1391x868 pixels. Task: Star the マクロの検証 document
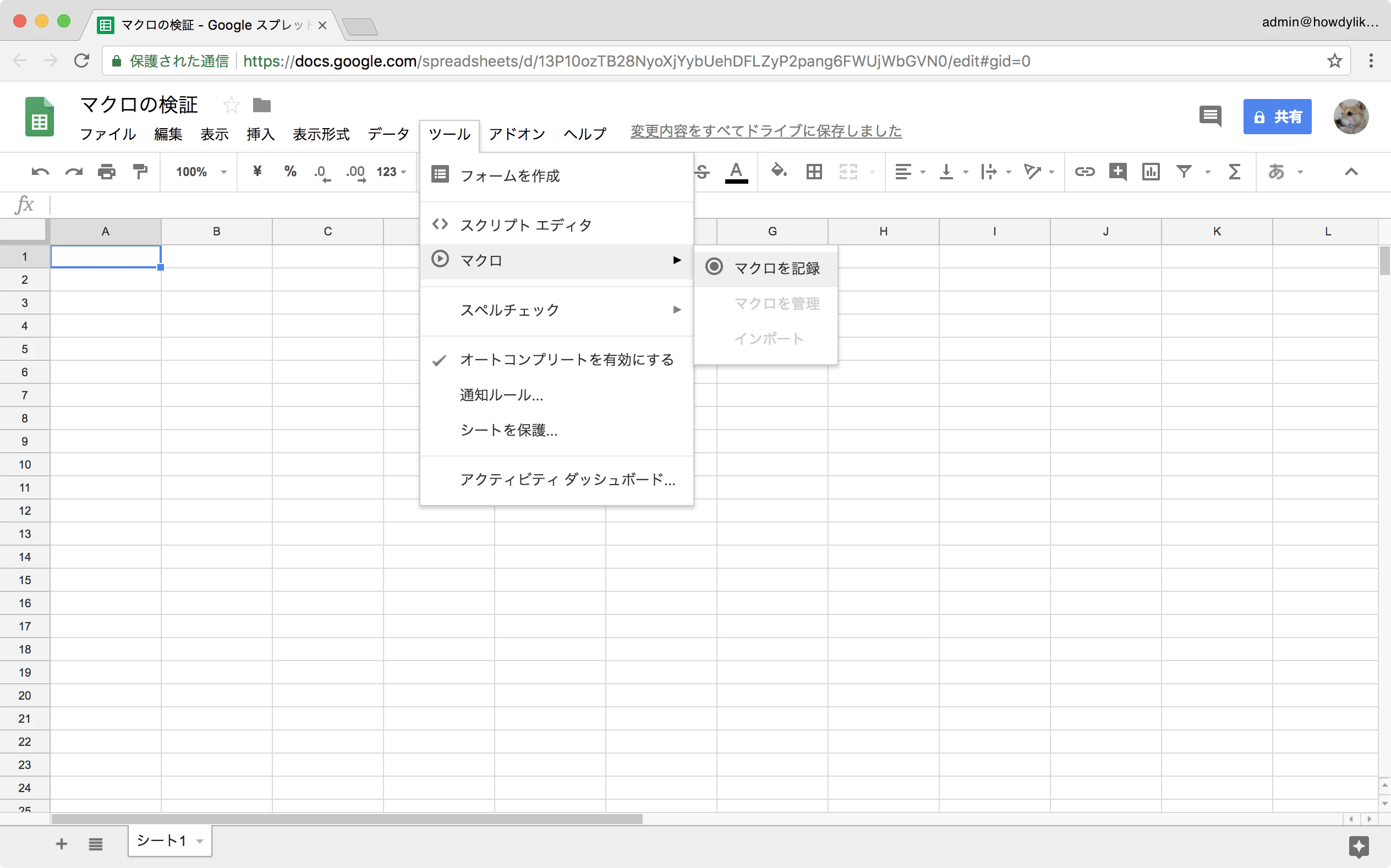pyautogui.click(x=231, y=105)
